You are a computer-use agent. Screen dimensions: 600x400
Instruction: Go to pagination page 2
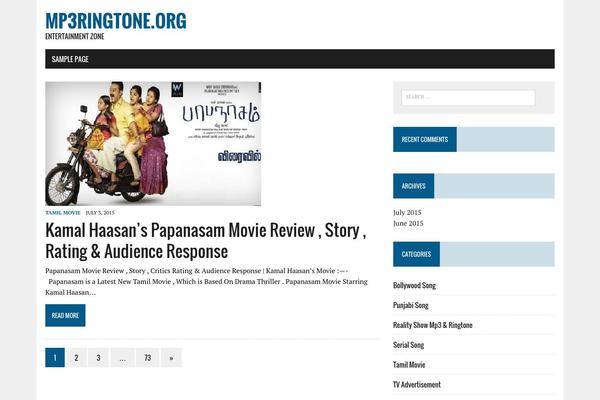coord(77,358)
